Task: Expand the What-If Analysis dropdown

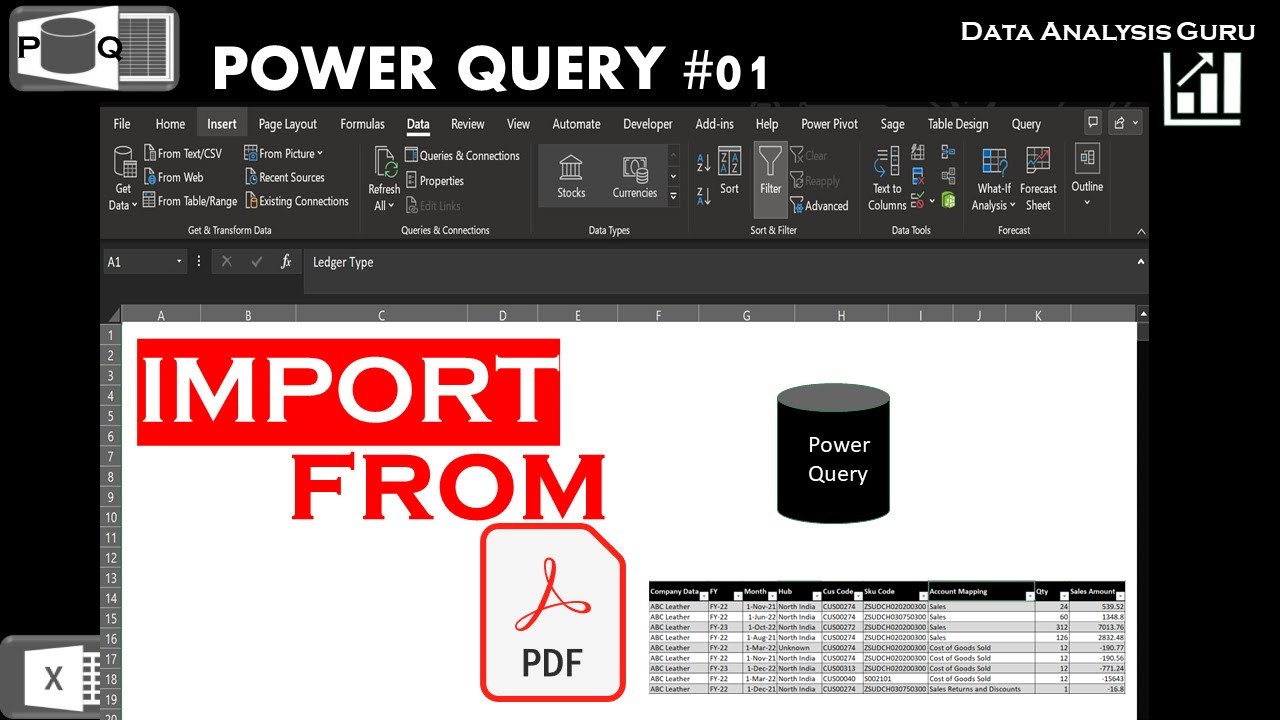Action: (x=1013, y=205)
